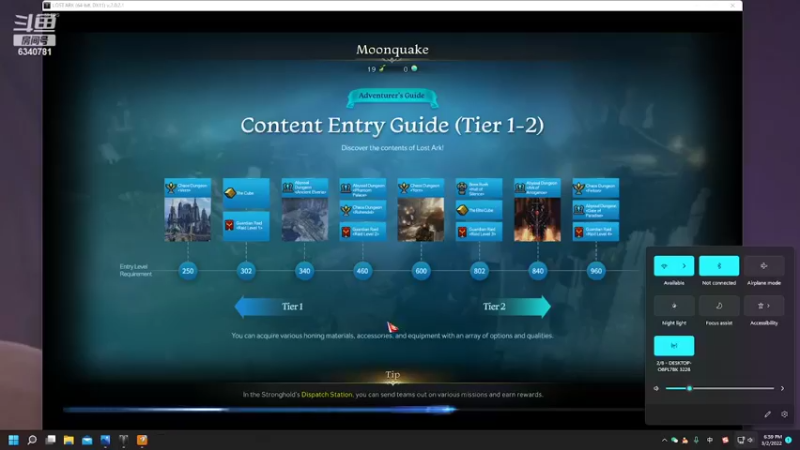Screen dimensions: 800x450
Task: Click the Abyssal Dungeon Ark of Arrogance icon
Action: 520,188
